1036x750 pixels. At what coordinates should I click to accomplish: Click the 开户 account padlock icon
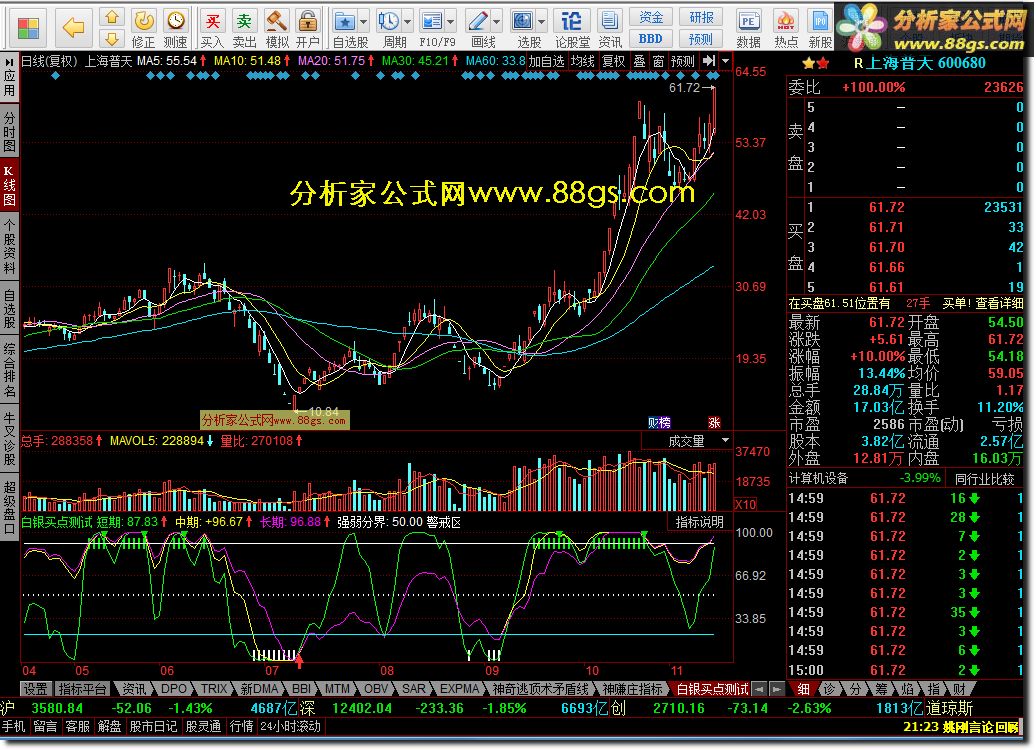click(x=308, y=29)
